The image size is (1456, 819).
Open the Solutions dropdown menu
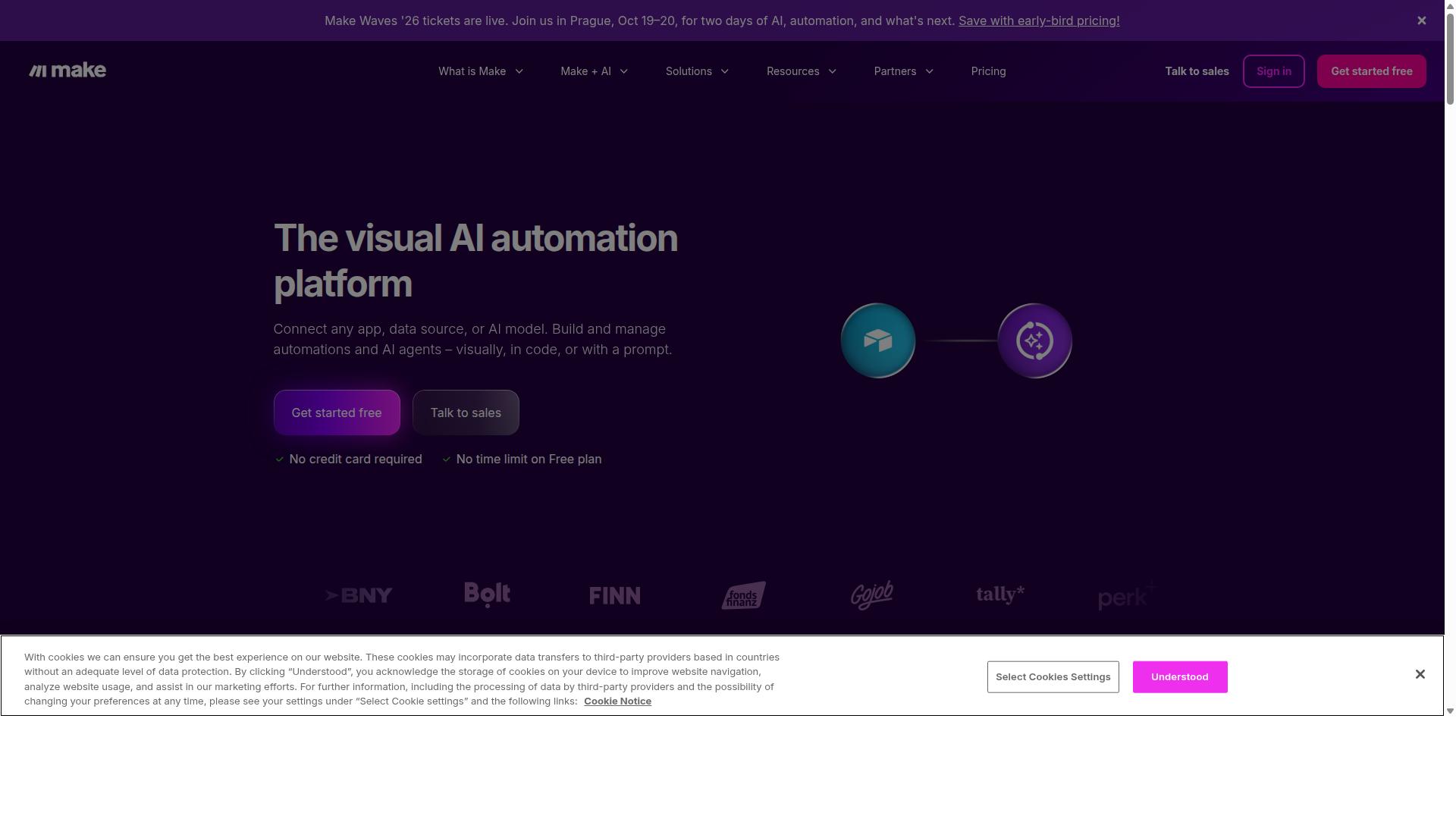pyautogui.click(x=698, y=71)
